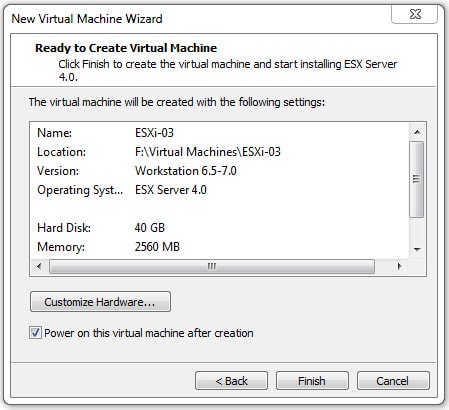
Task: Toggle Power on this virtual machine after creation
Action: point(35,333)
